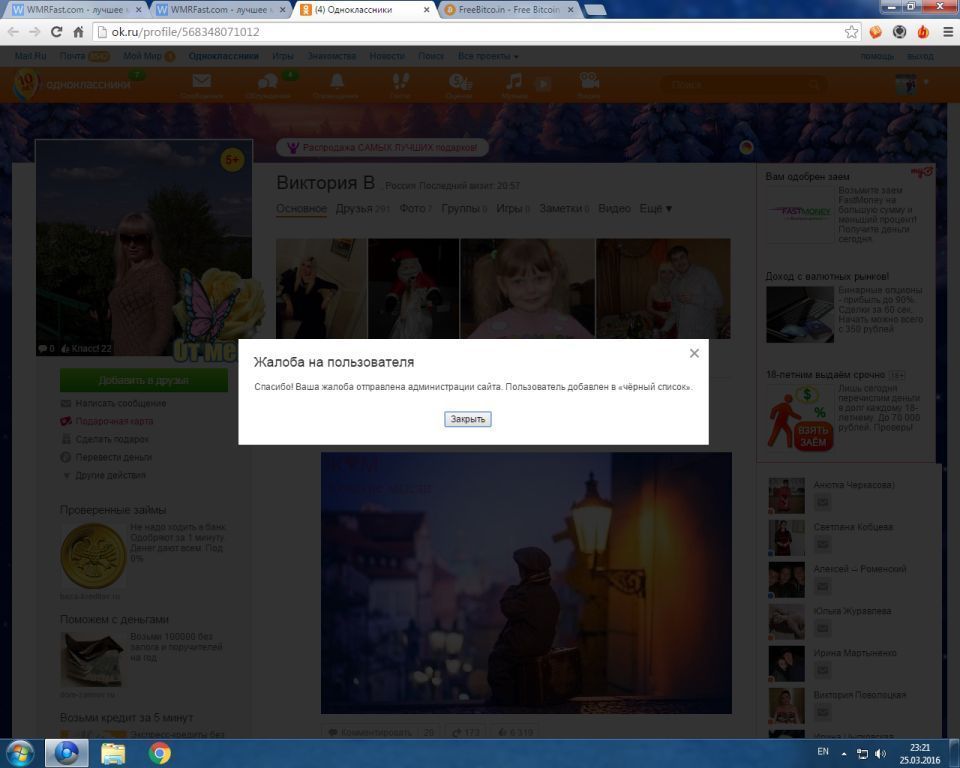Click the site search field
The image size is (960, 768).
point(743,85)
